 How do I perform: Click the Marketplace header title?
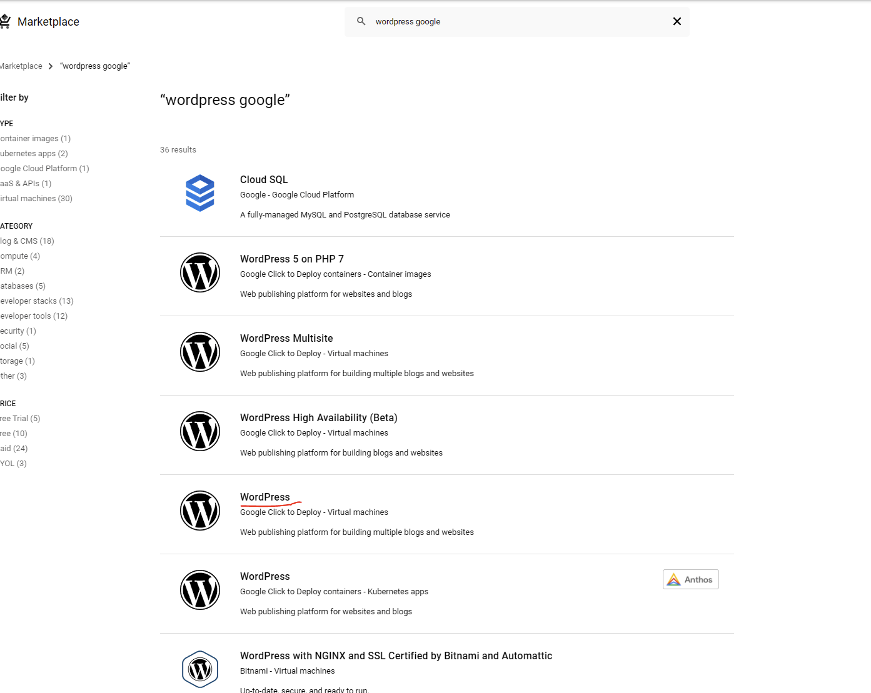[48, 22]
